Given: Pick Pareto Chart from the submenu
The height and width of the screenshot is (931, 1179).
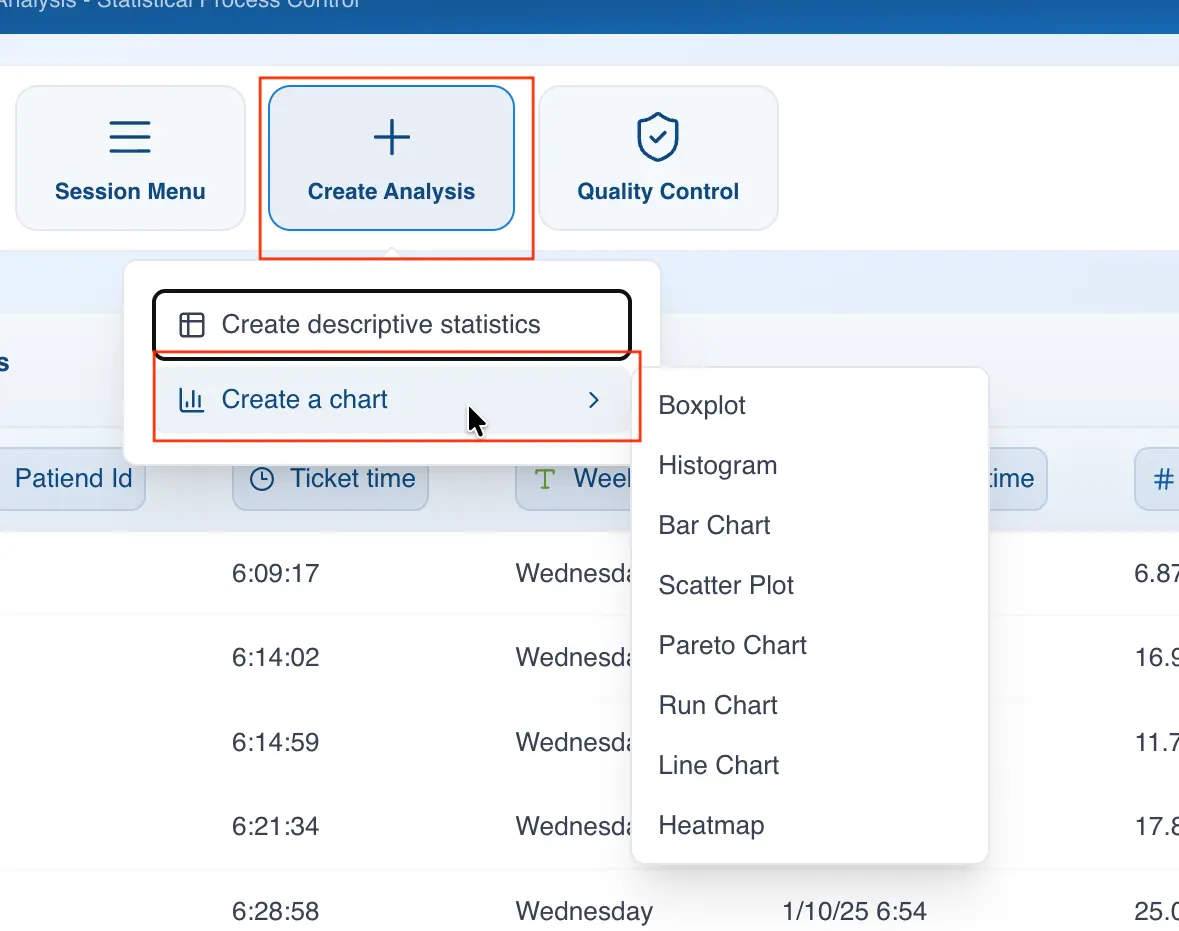Looking at the screenshot, I should [732, 645].
